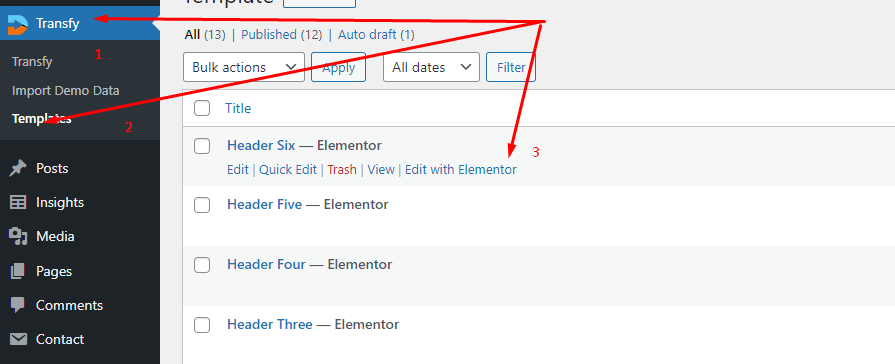Click the Transfy logo icon in sidebar
The image size is (895, 364).
pyautogui.click(x=18, y=24)
